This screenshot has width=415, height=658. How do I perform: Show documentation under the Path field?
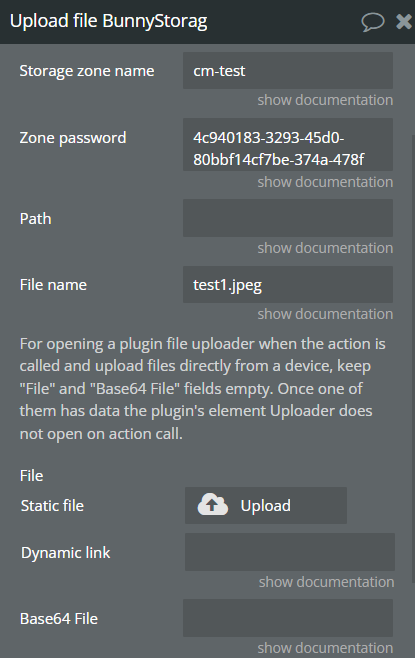tap(325, 248)
